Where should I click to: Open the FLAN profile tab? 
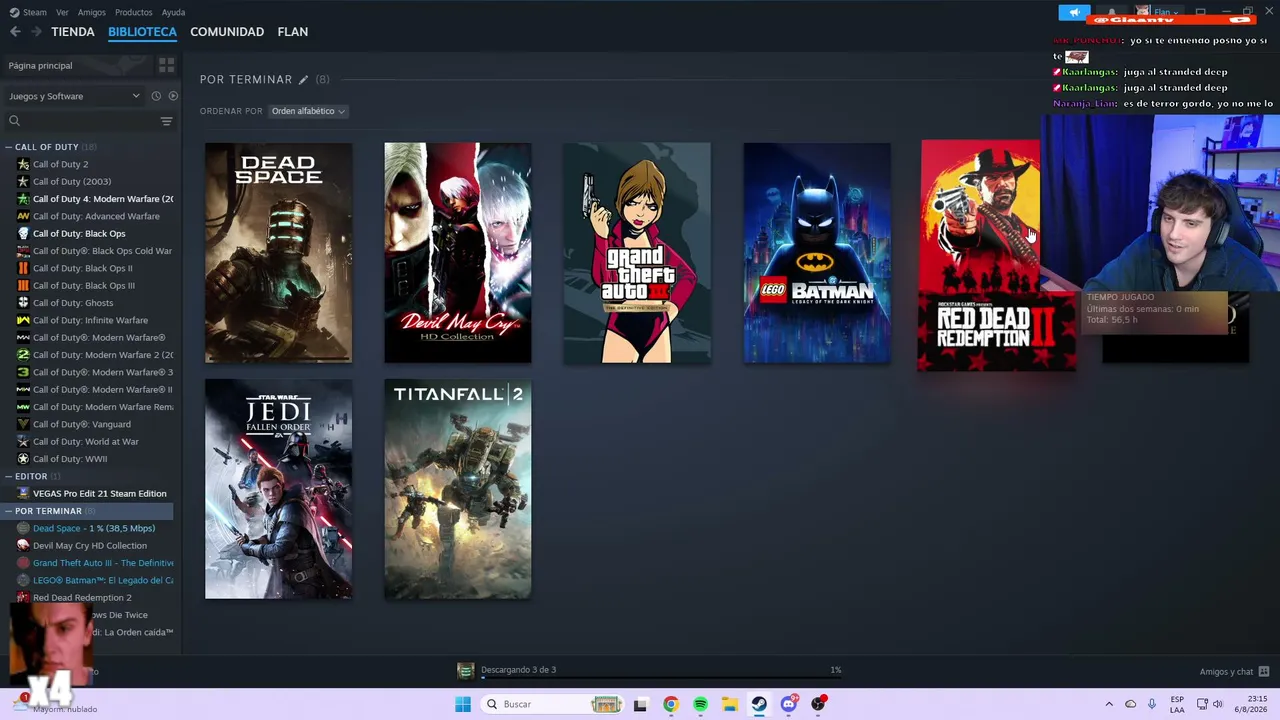(x=293, y=32)
